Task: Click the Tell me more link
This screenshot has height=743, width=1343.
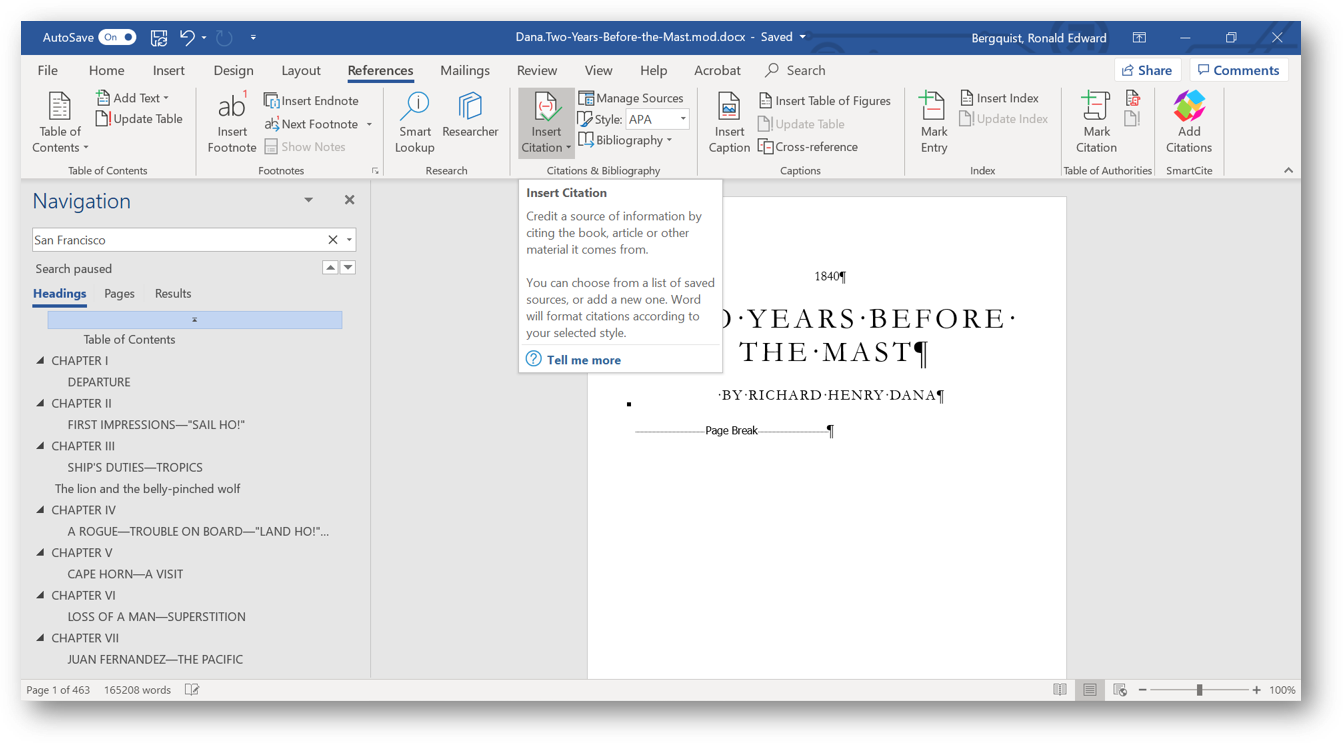Action: pyautogui.click(x=583, y=360)
